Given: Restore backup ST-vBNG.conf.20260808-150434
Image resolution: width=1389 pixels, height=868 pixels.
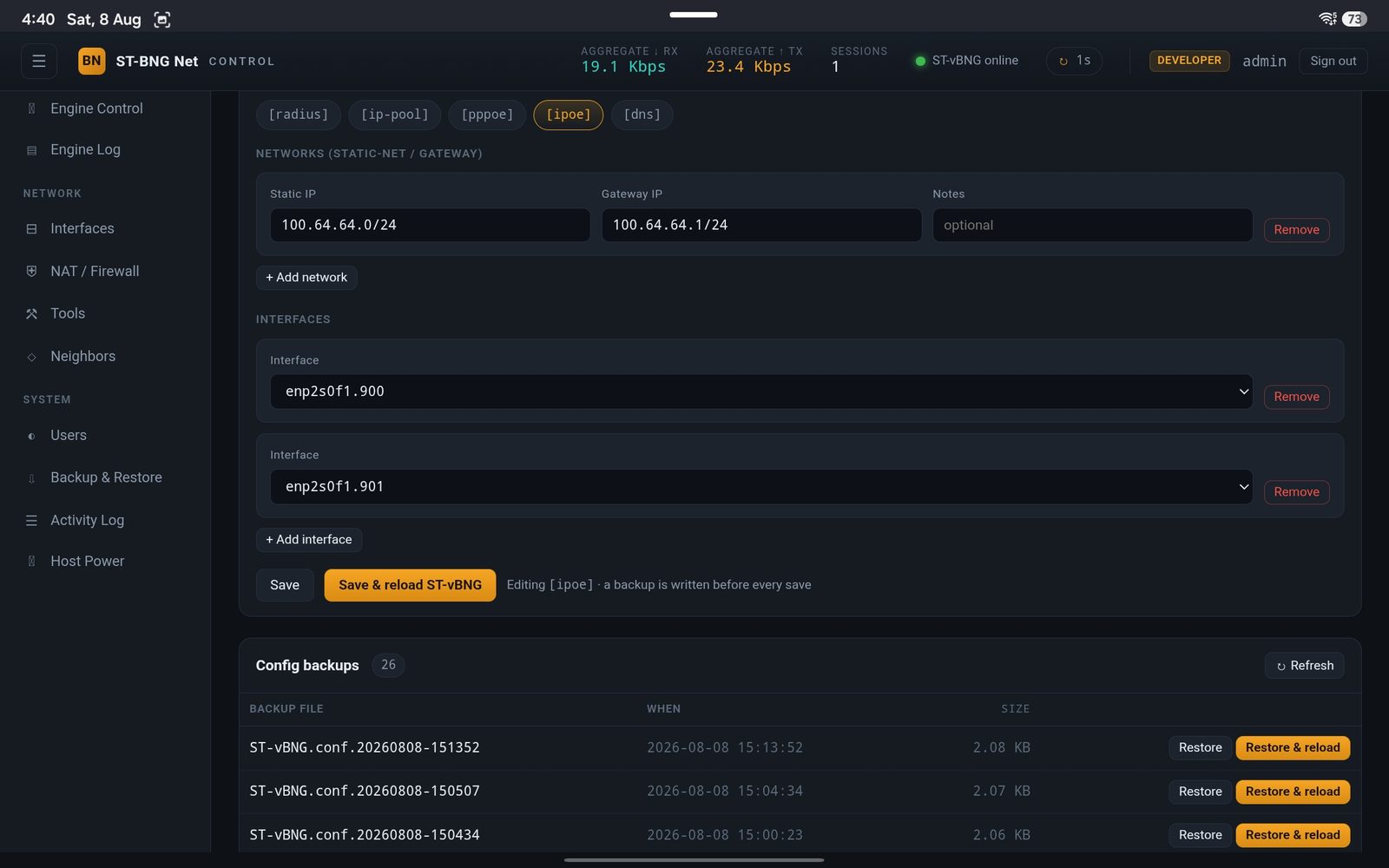Looking at the screenshot, I should coord(1200,835).
